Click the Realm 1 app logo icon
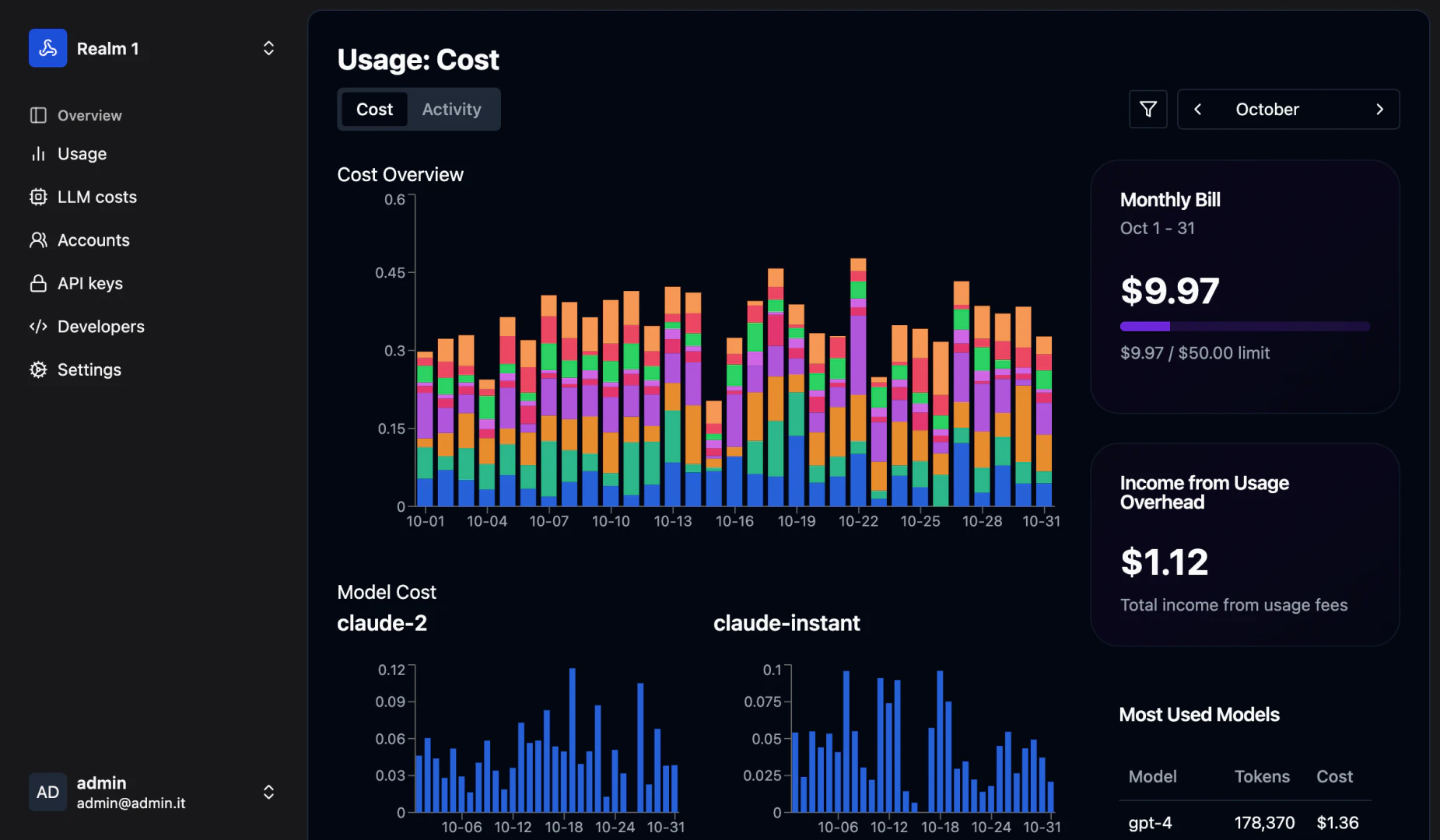This screenshot has height=840, width=1440. tap(47, 47)
